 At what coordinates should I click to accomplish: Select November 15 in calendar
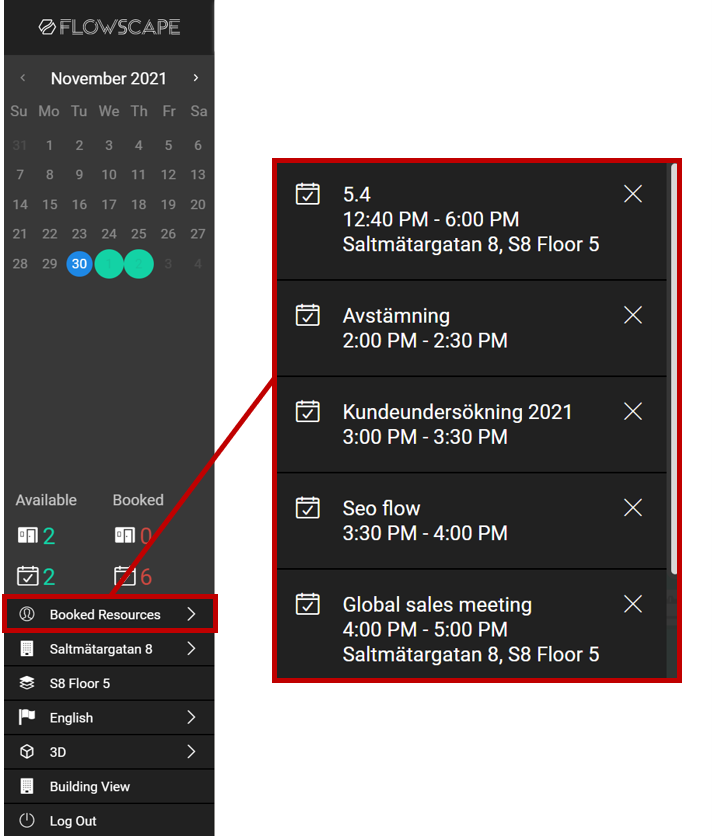pyautogui.click(x=50, y=204)
